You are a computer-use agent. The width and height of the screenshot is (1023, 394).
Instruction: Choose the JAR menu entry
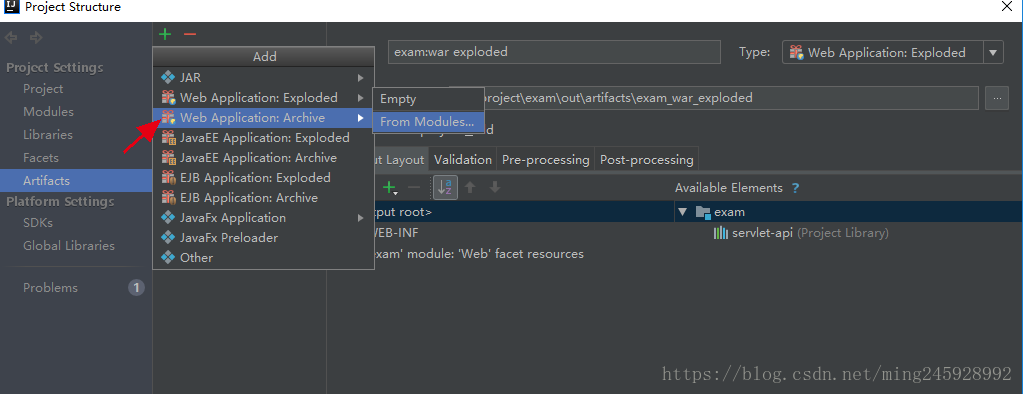pyautogui.click(x=263, y=78)
